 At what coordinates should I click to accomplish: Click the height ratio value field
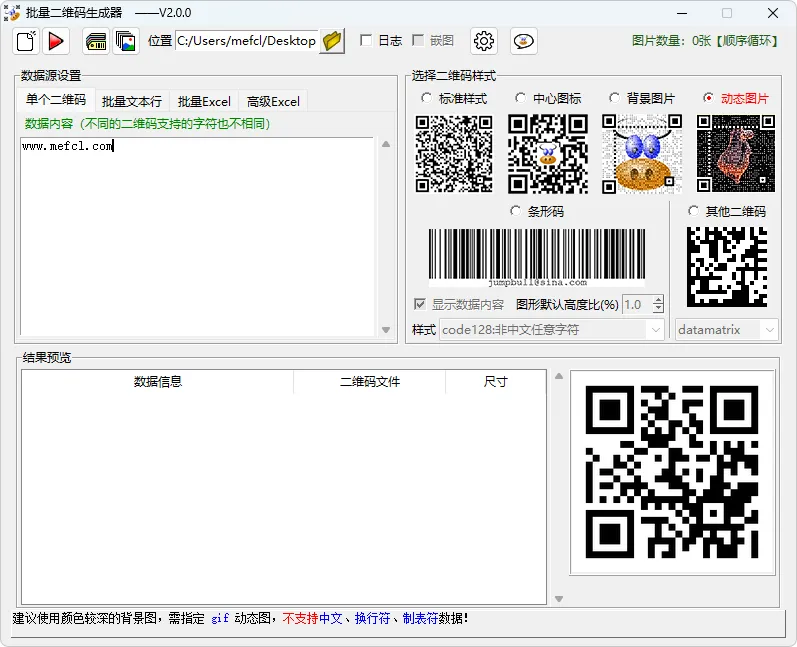637,304
